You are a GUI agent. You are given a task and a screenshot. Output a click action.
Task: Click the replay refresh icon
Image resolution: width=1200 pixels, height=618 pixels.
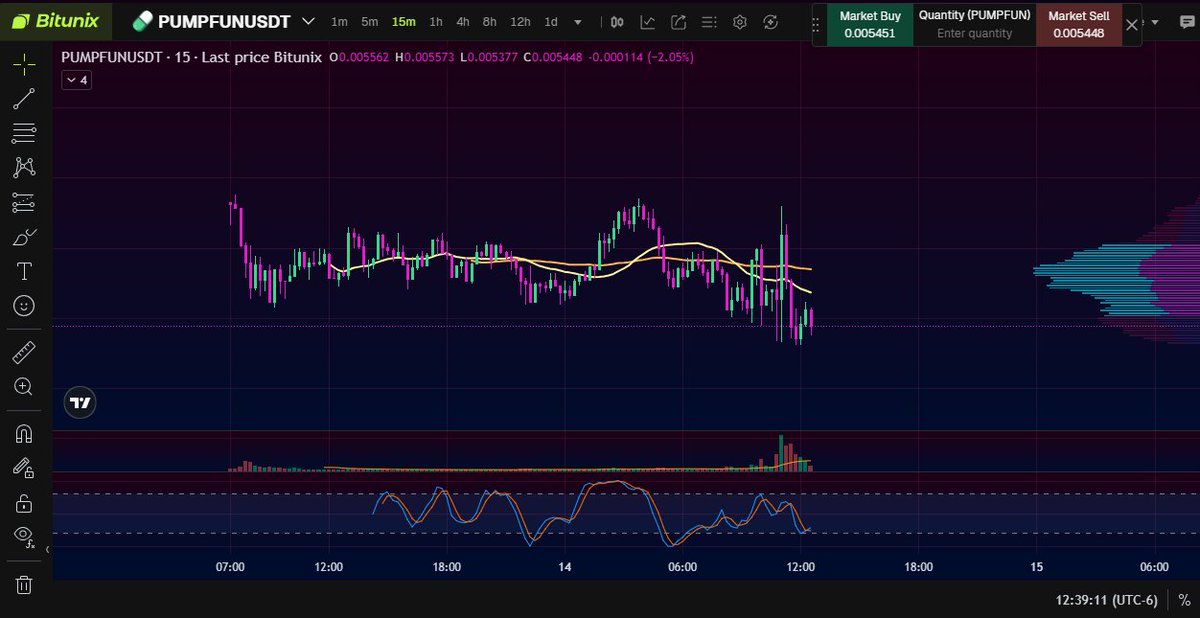coord(771,22)
